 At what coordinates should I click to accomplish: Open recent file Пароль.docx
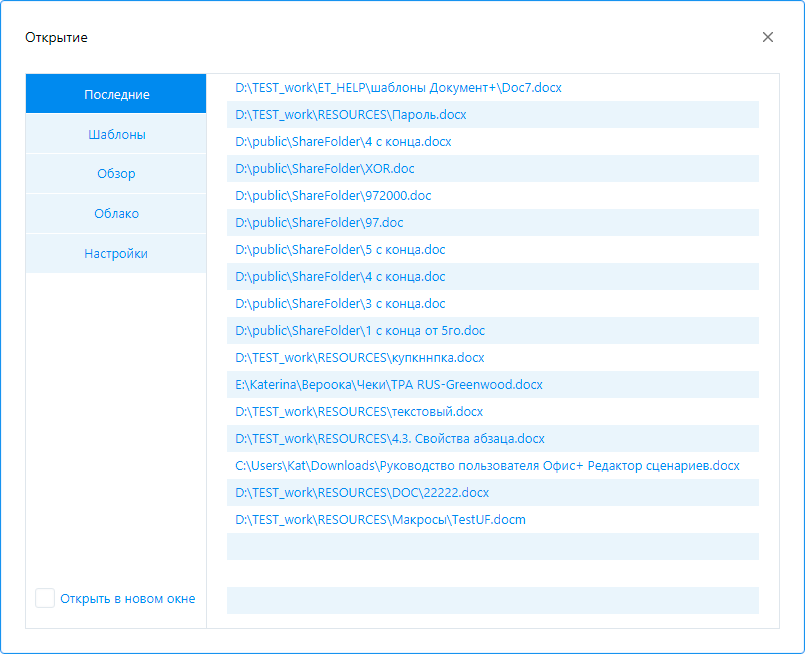coord(350,115)
